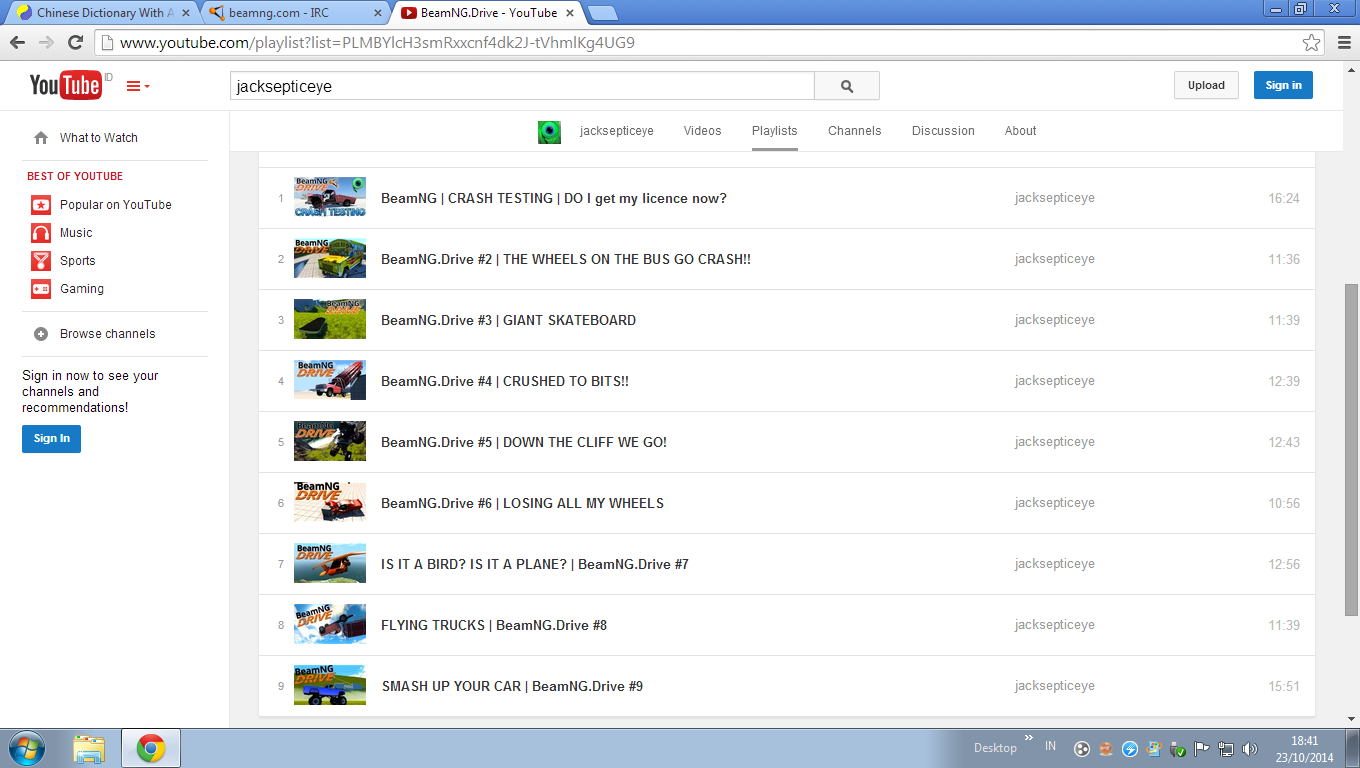Open the Windows Start button

tap(26, 748)
